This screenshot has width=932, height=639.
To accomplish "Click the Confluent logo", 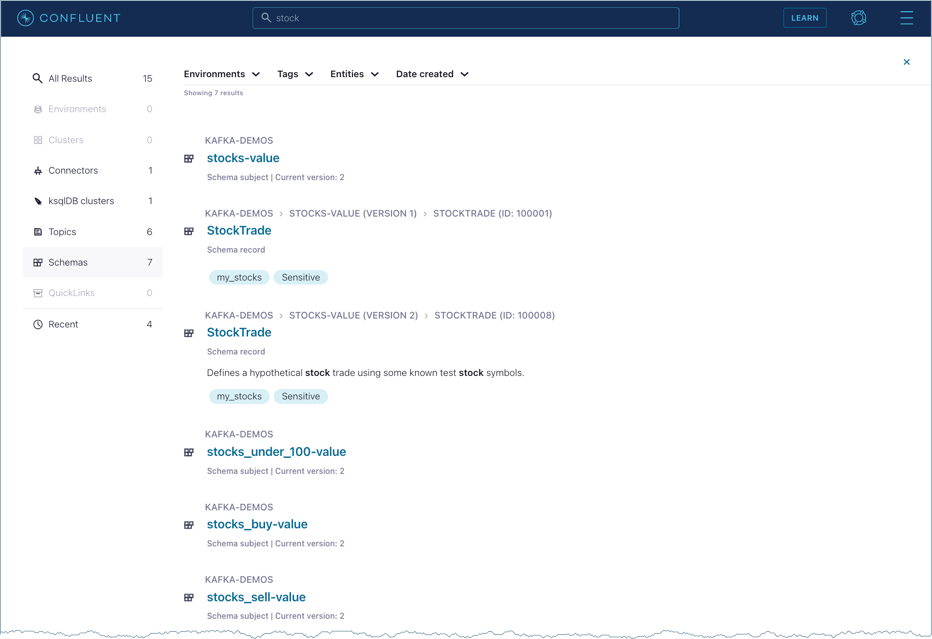I will [x=69, y=18].
